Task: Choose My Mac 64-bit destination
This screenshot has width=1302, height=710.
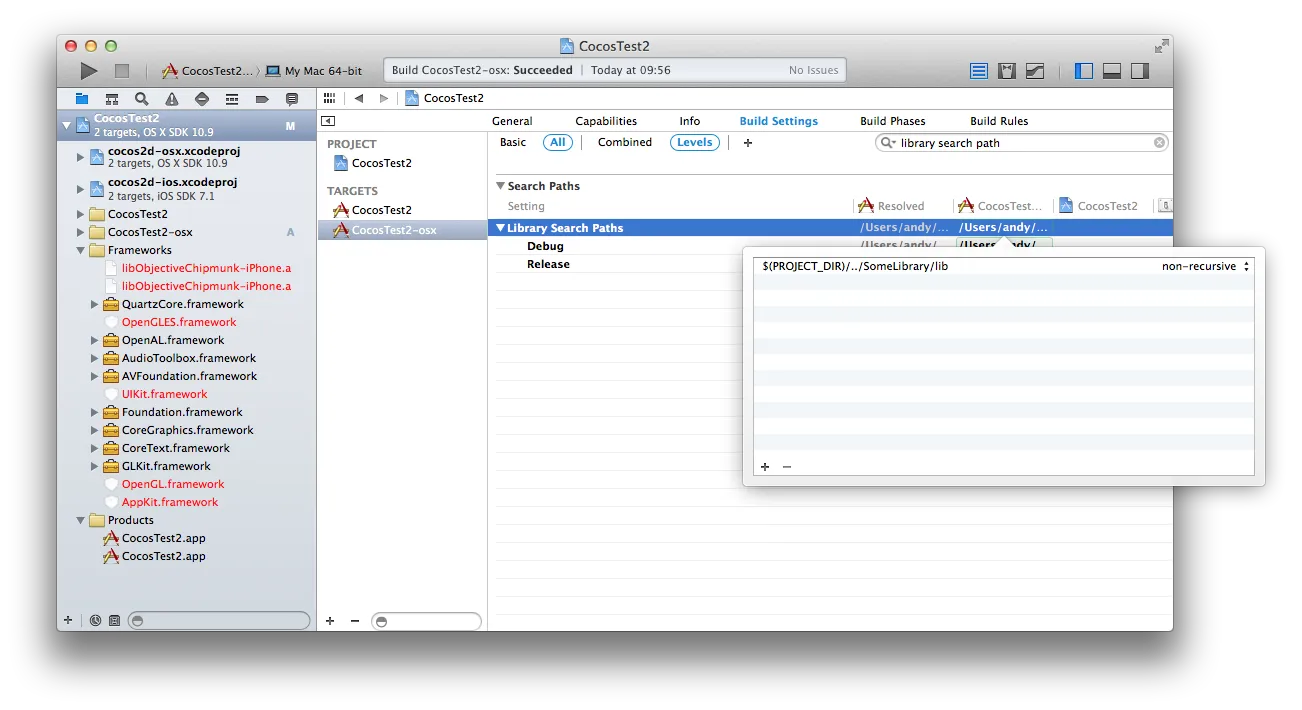Action: click(315, 71)
